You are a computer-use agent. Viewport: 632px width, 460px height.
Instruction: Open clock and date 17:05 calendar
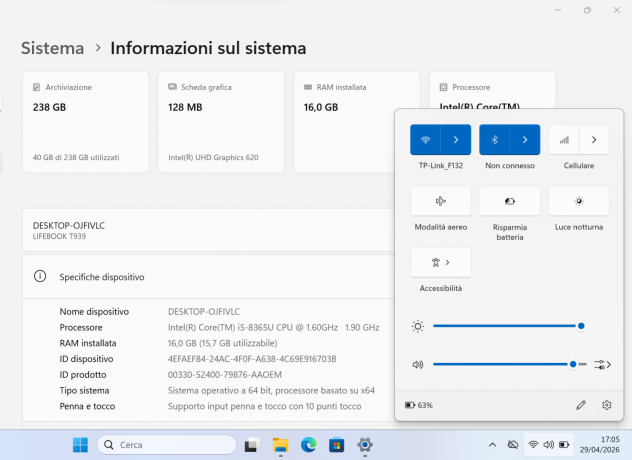click(x=599, y=445)
